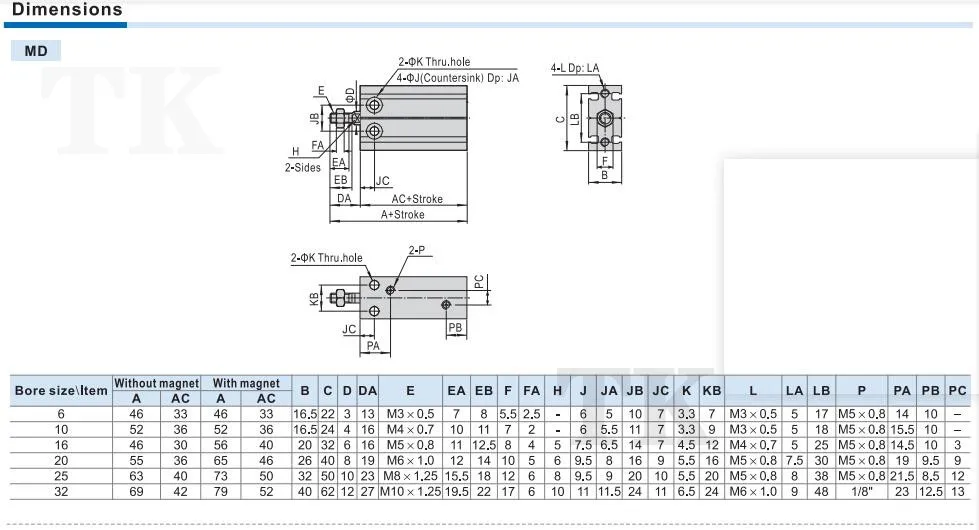Click the 'Without magnet' column header
This screenshot has height=530, width=979.
point(155,383)
